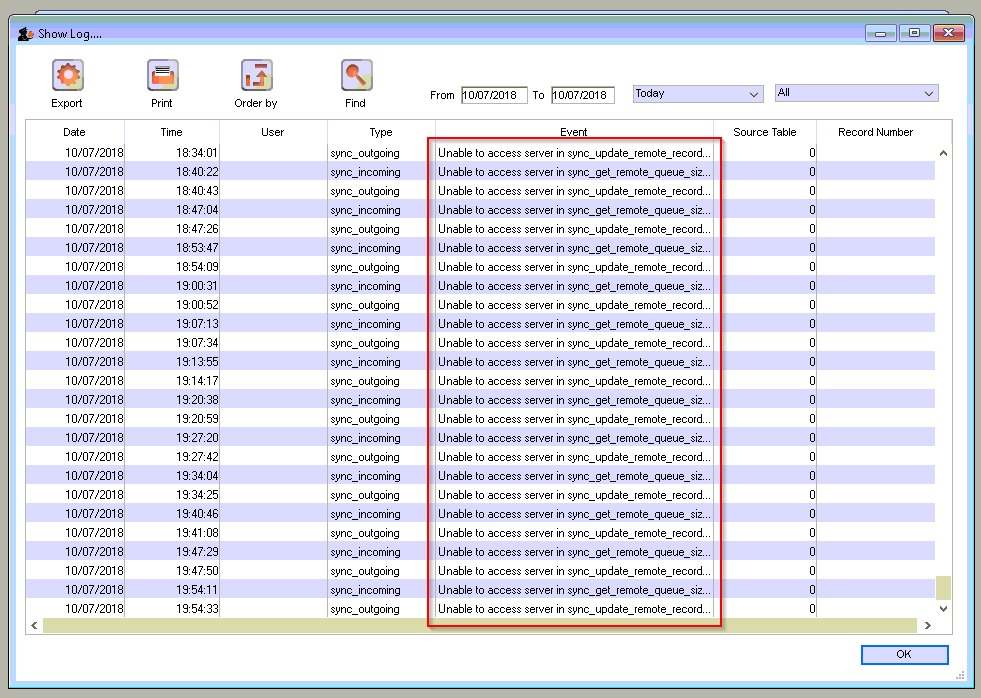Viewport: 981px width, 698px height.
Task: Click the To date field
Action: pyautogui.click(x=582, y=95)
